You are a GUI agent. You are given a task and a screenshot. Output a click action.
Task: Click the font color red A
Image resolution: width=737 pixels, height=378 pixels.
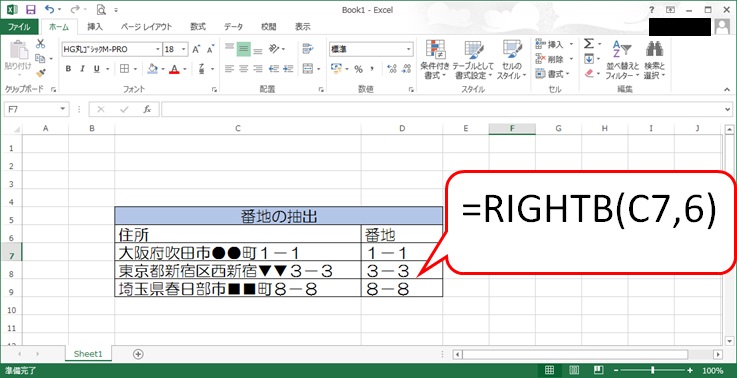pos(174,69)
